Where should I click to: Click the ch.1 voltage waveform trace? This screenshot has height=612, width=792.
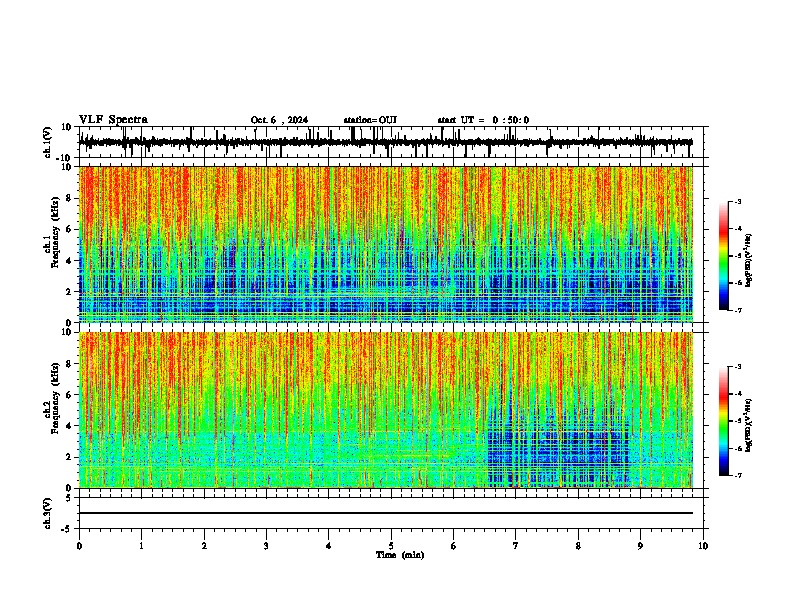pos(386,142)
